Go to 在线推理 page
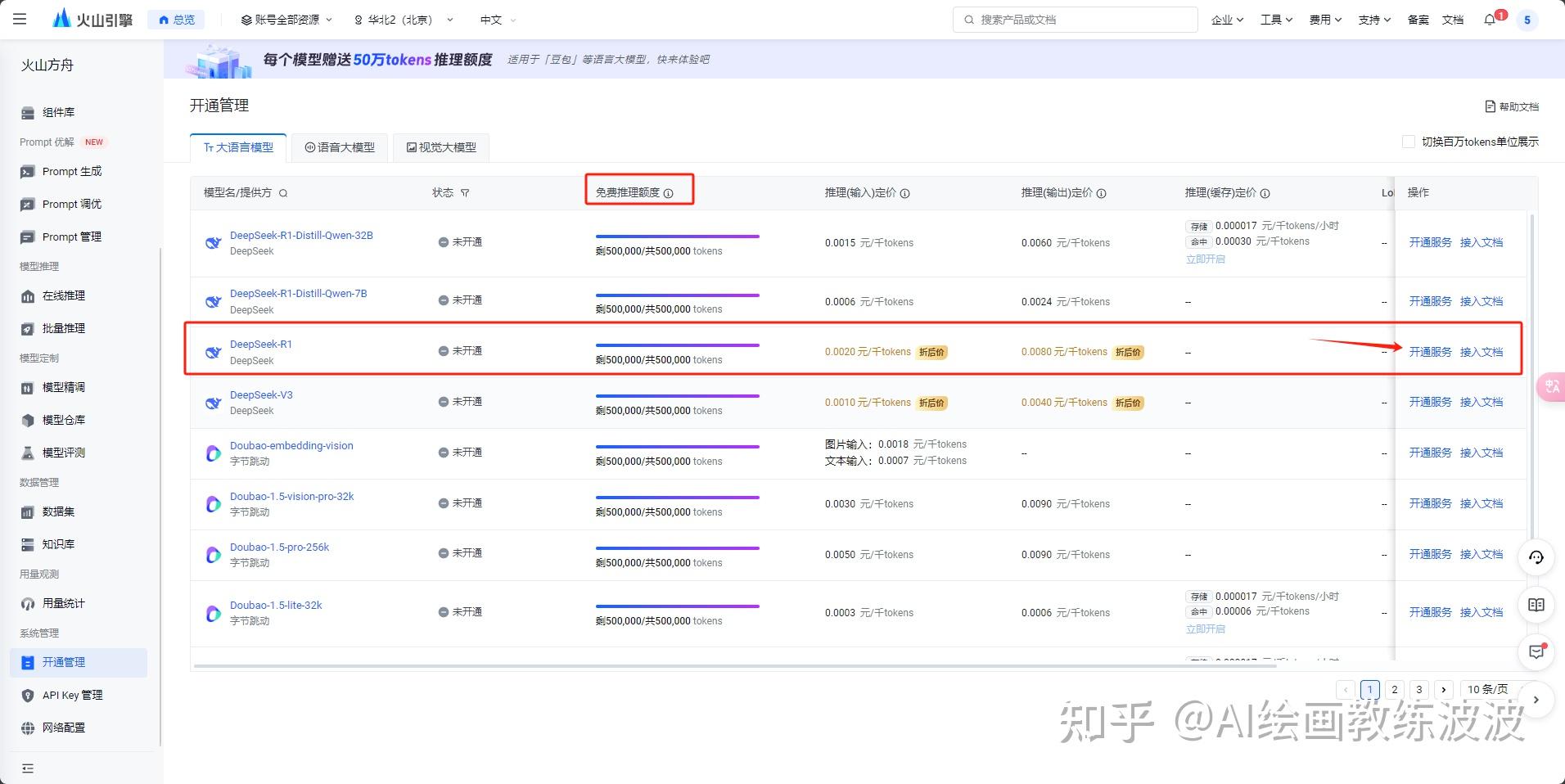1565x784 pixels. (64, 295)
